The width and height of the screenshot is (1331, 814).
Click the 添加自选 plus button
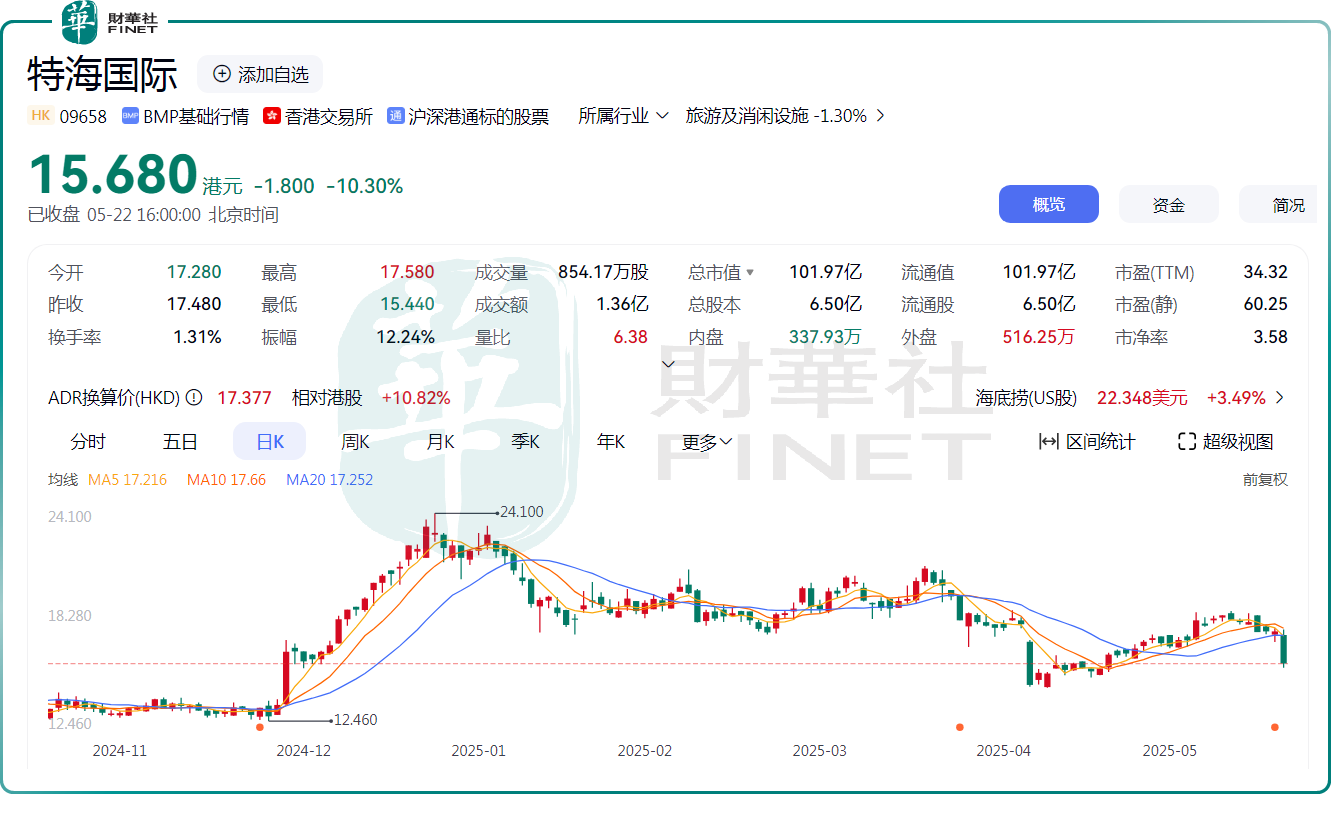[260, 75]
